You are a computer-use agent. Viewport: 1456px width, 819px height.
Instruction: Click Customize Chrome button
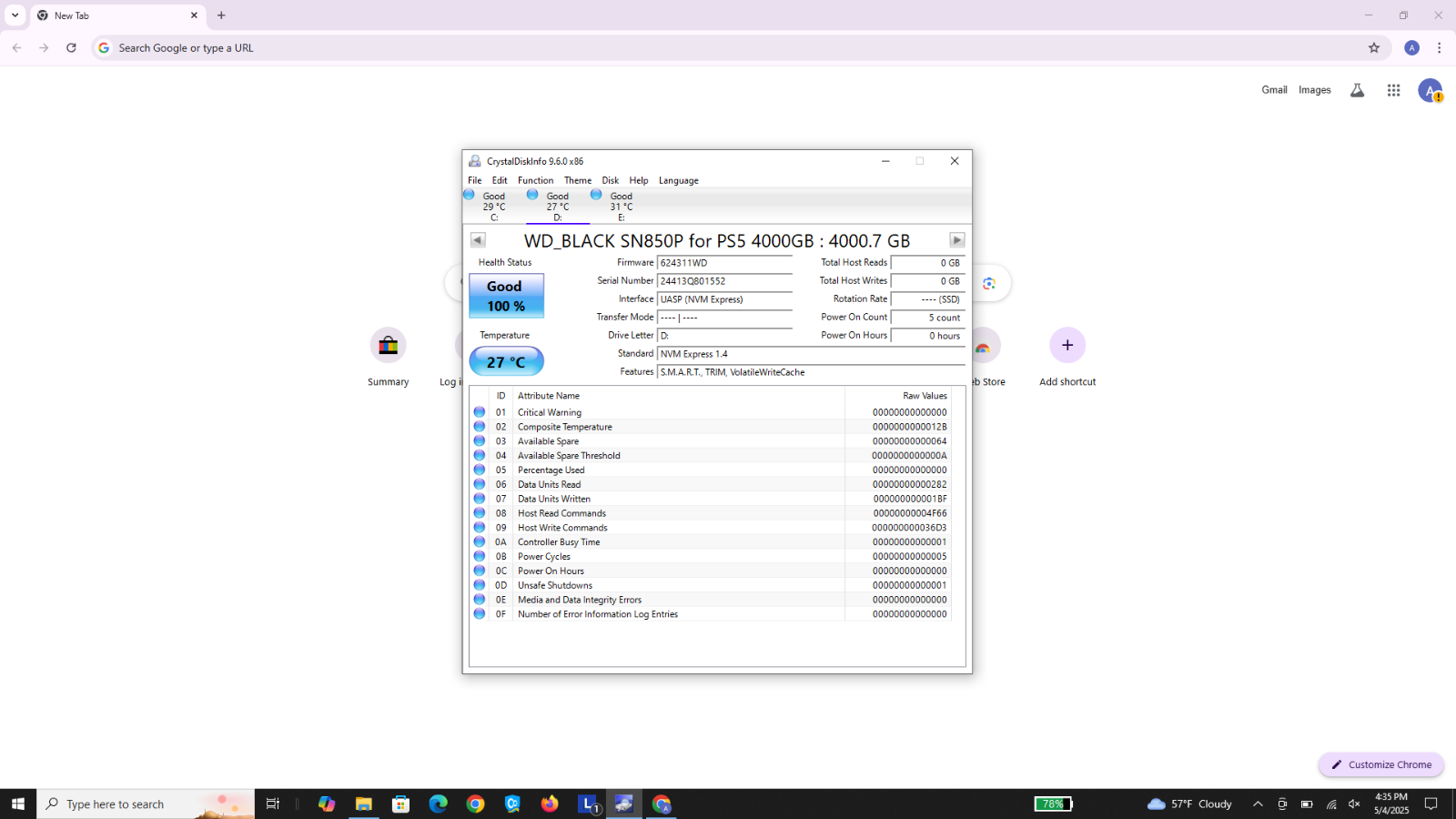[1381, 764]
